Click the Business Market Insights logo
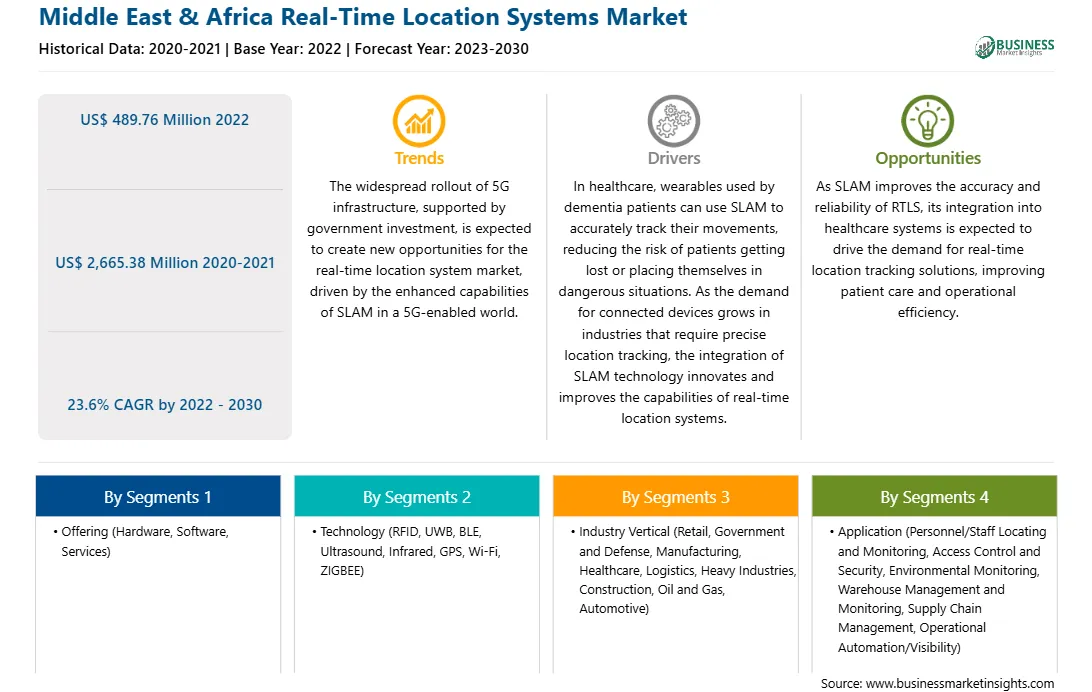1092x692 pixels. (x=1014, y=47)
